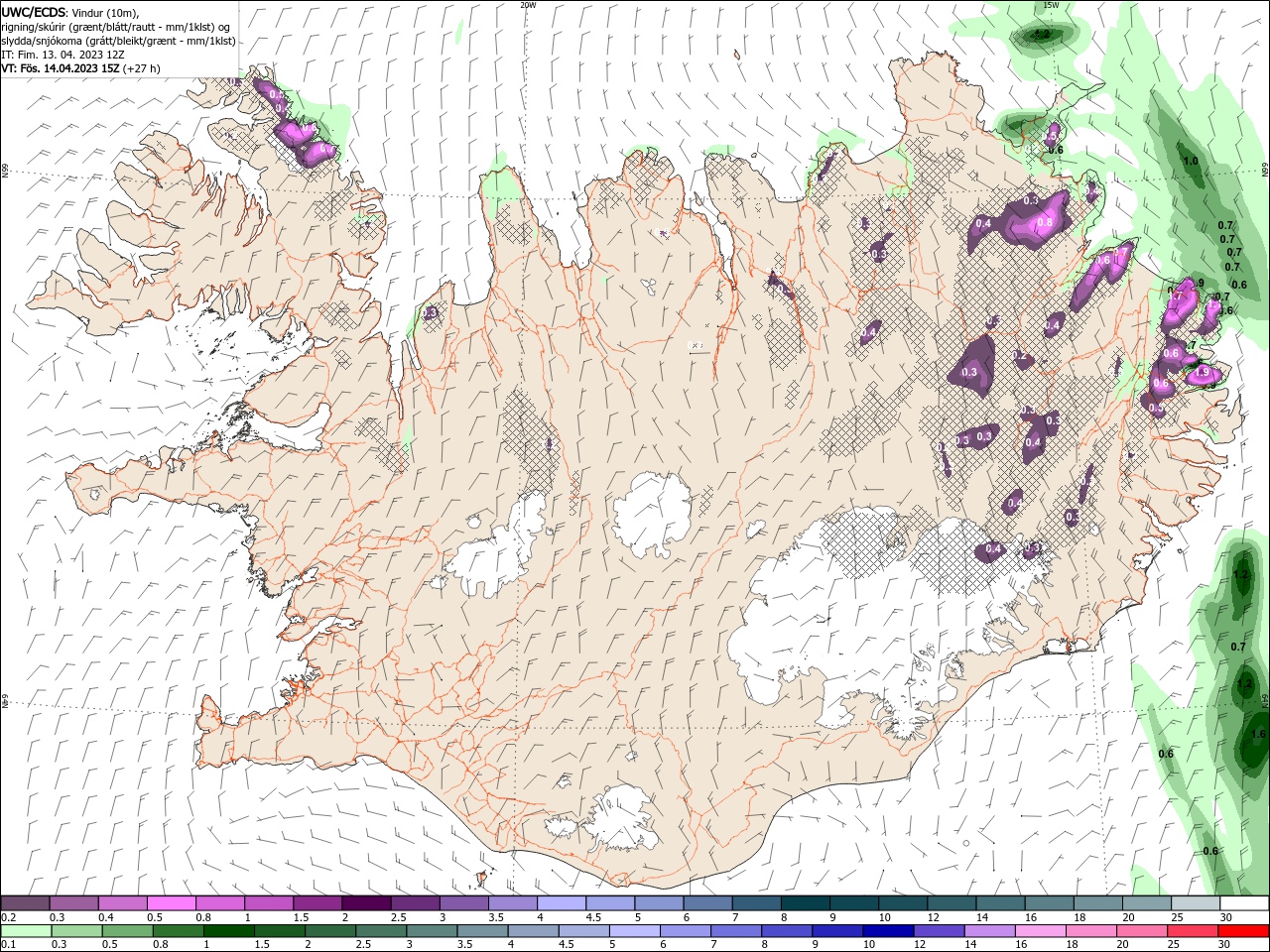Click the 'VT: Fös. 14.04.2023 15Z' valid time
The width and height of the screenshot is (1270, 952).
pyautogui.click(x=61, y=68)
